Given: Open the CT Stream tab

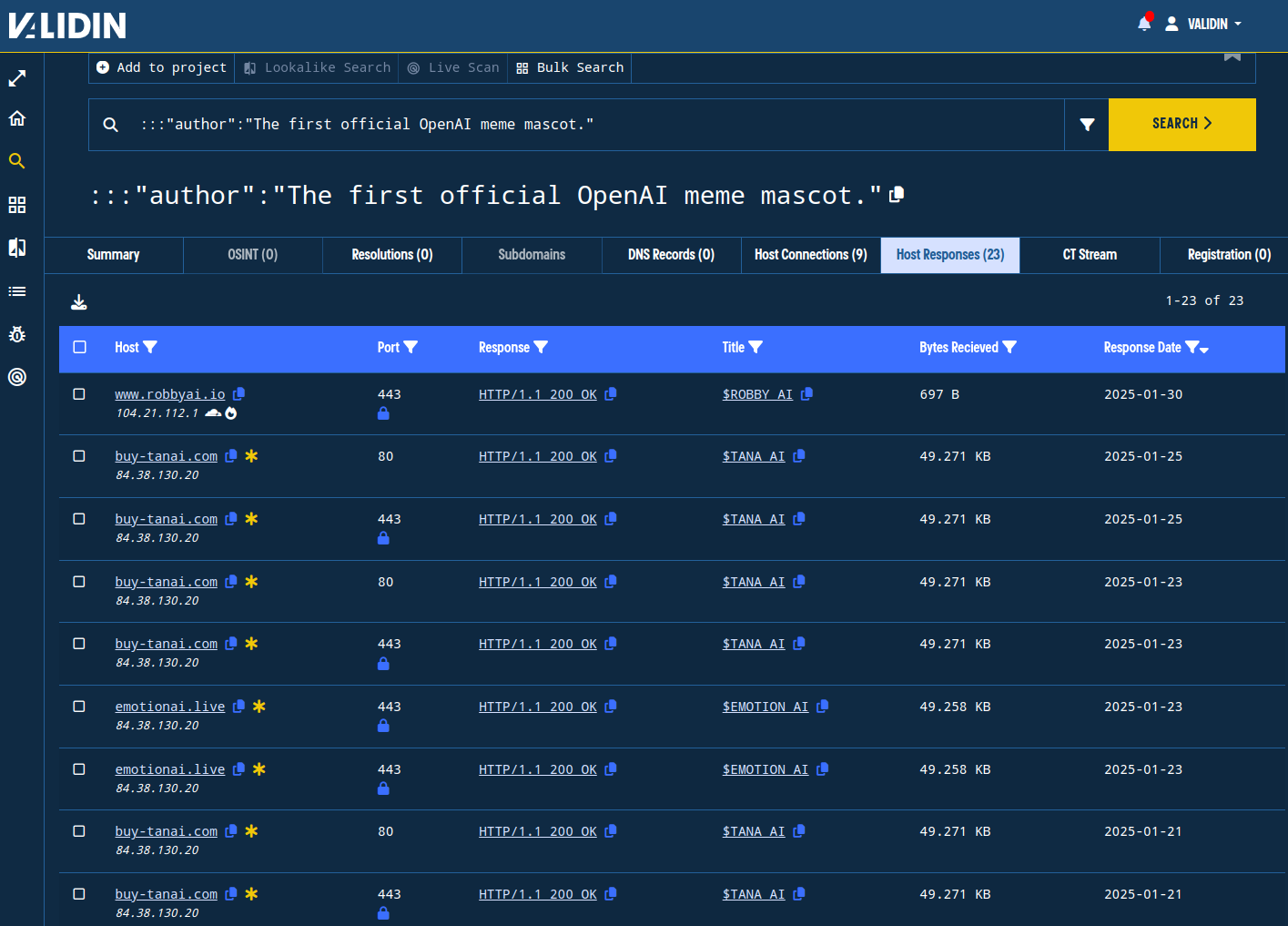Looking at the screenshot, I should click(1090, 255).
